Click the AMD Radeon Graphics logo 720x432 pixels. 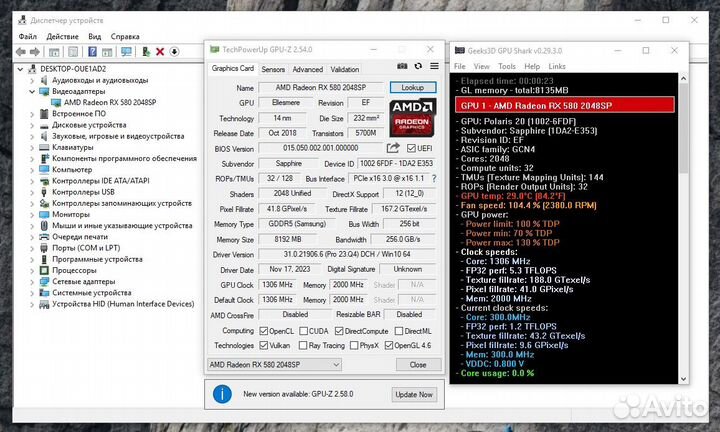coord(412,118)
